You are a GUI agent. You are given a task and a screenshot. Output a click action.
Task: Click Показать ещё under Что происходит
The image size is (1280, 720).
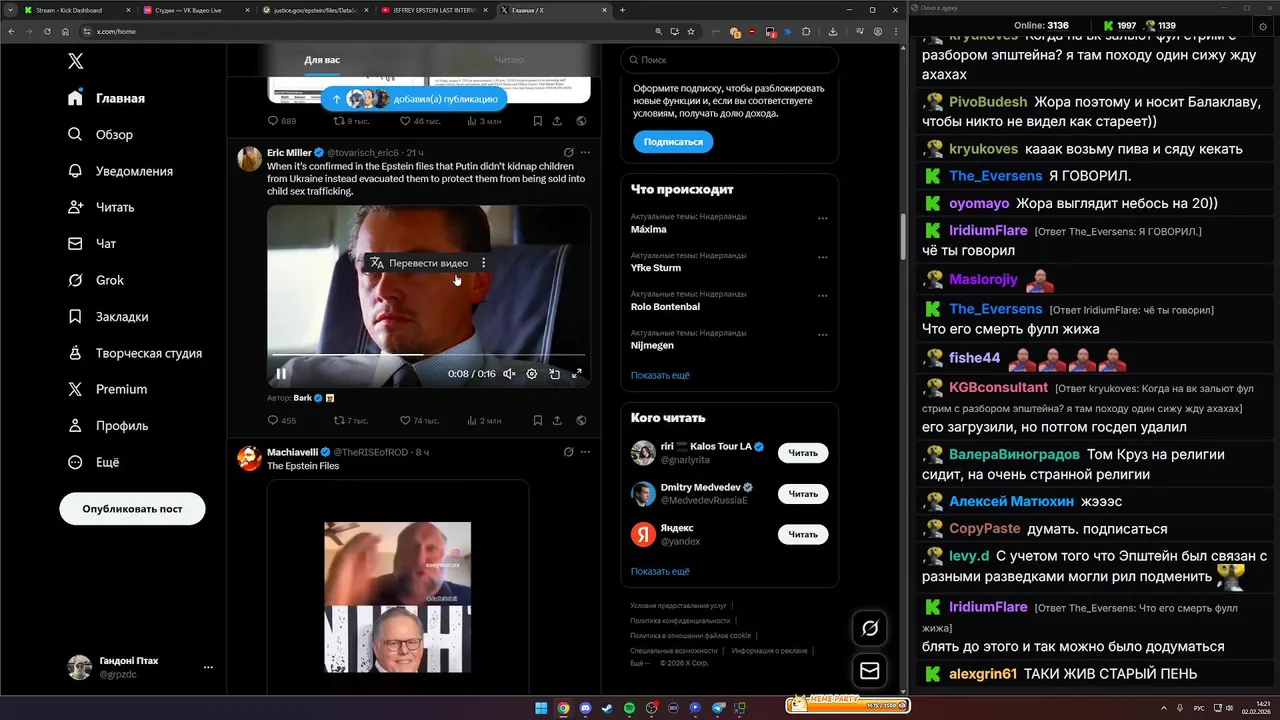[x=660, y=375]
